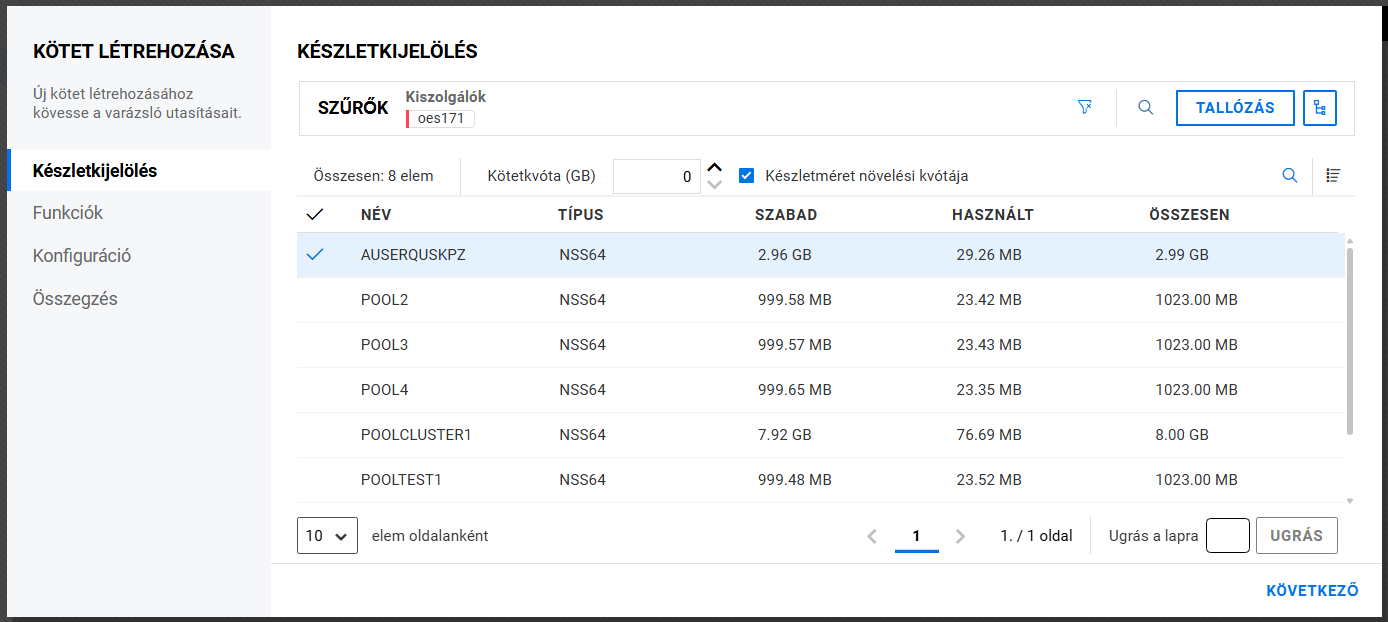1388x622 pixels.
Task: Deselect the AUSERQUSKPZ row checkmark
Action: 315,255
